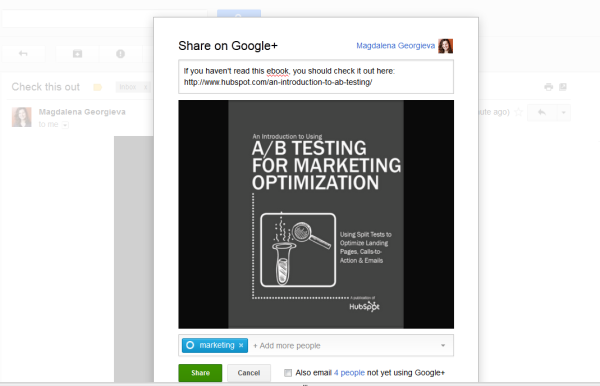This screenshot has width=600, height=386.
Task: Click the green Share button
Action: click(x=200, y=373)
